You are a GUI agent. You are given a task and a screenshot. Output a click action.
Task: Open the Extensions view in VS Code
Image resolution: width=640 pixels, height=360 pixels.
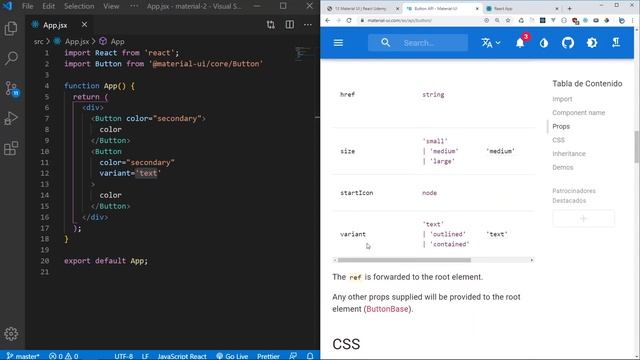point(11,148)
